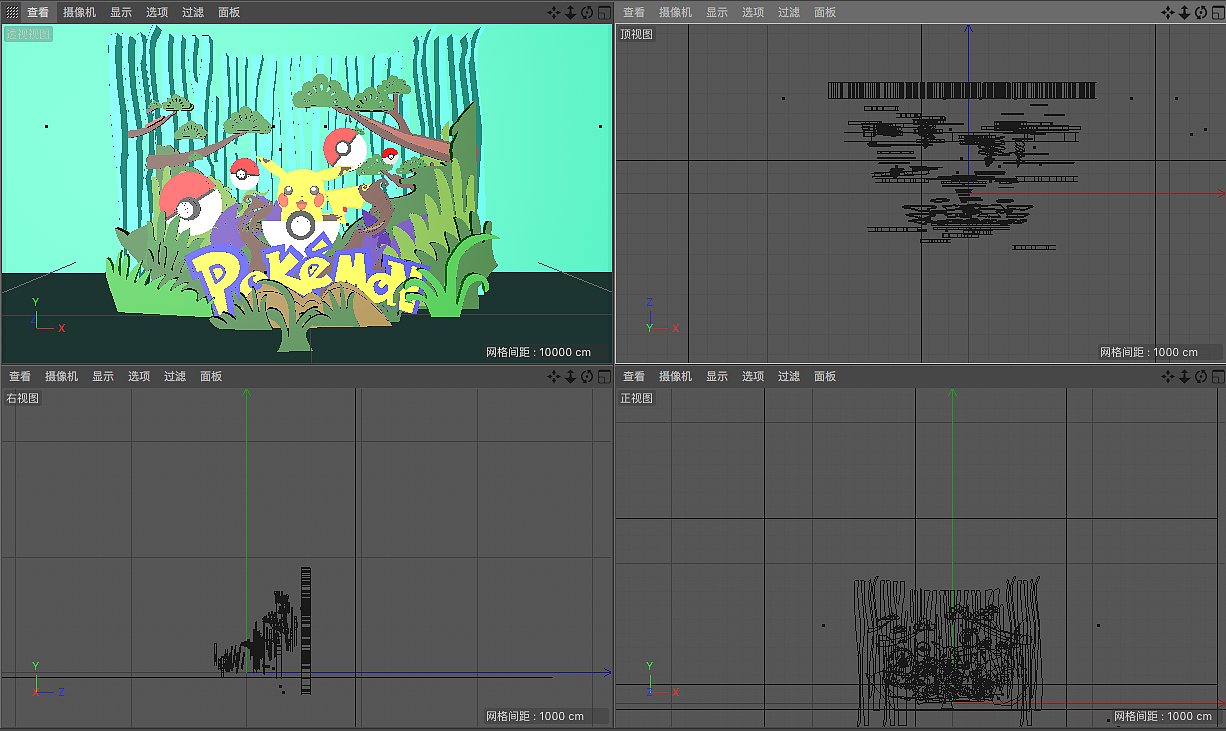The image size is (1226, 731).
Task: Open 过滤 menu in the front view
Action: click(x=789, y=376)
